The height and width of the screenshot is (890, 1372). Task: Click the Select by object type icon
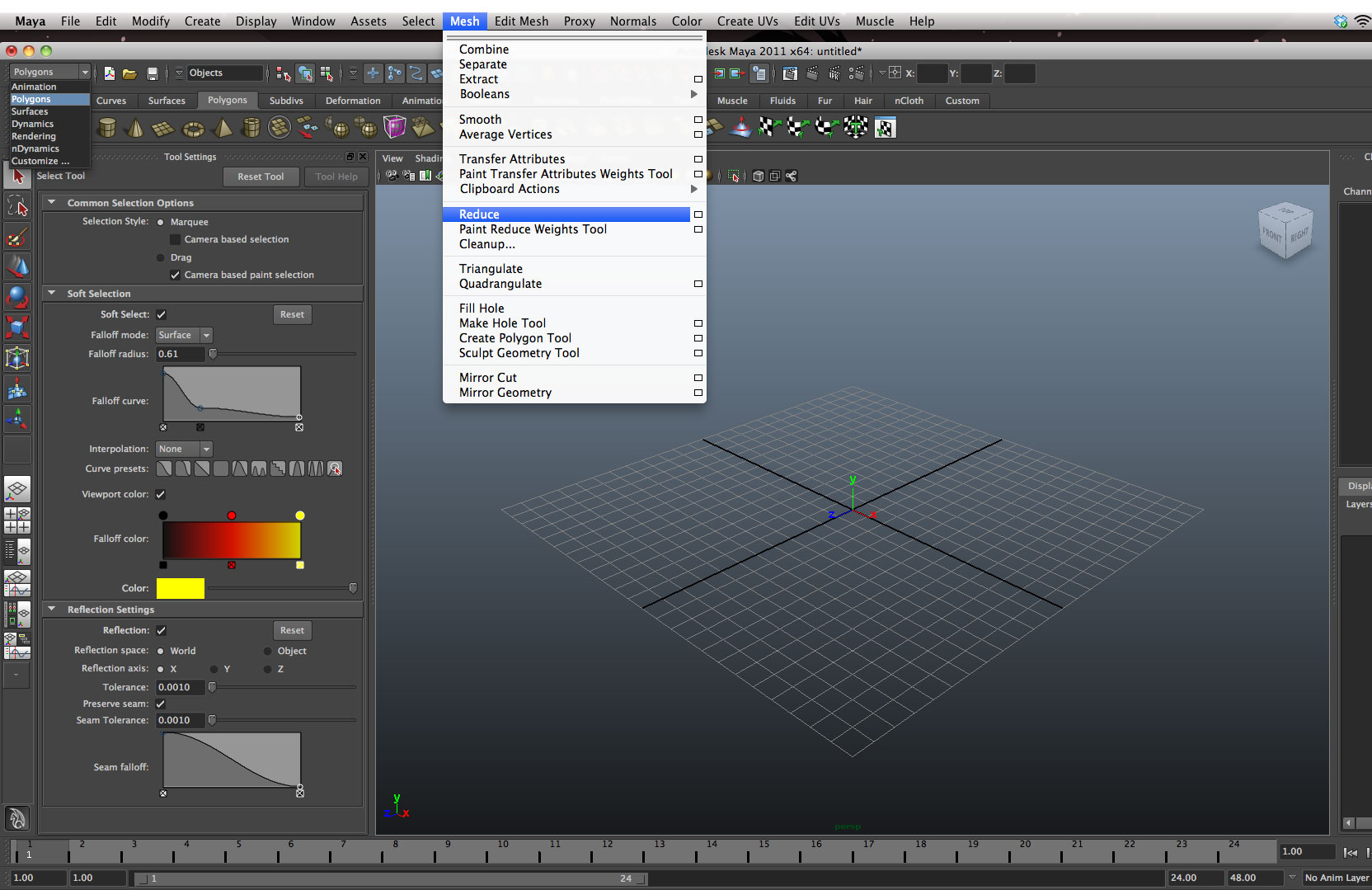tap(305, 73)
